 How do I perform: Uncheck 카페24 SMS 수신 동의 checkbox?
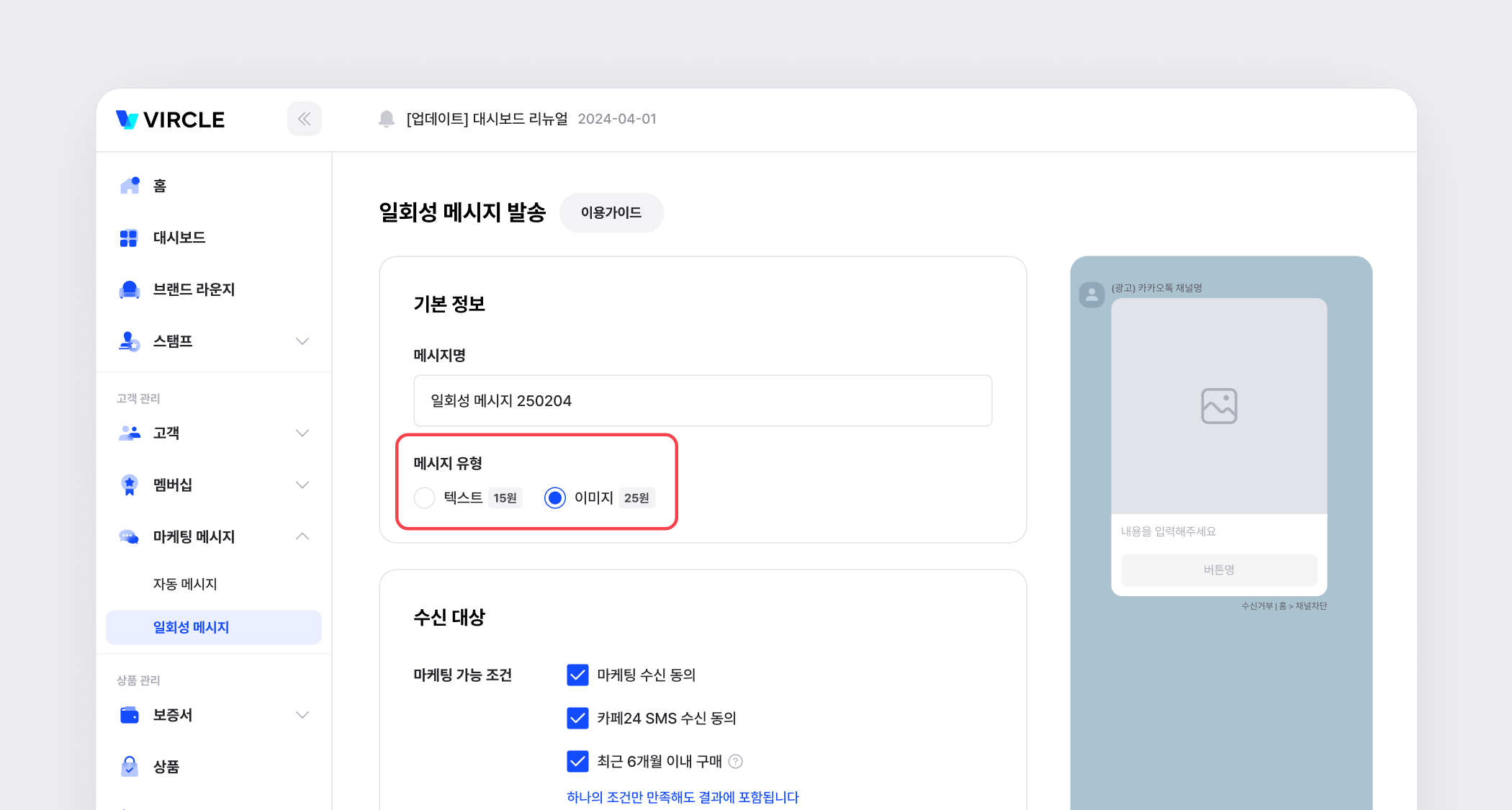pos(577,718)
